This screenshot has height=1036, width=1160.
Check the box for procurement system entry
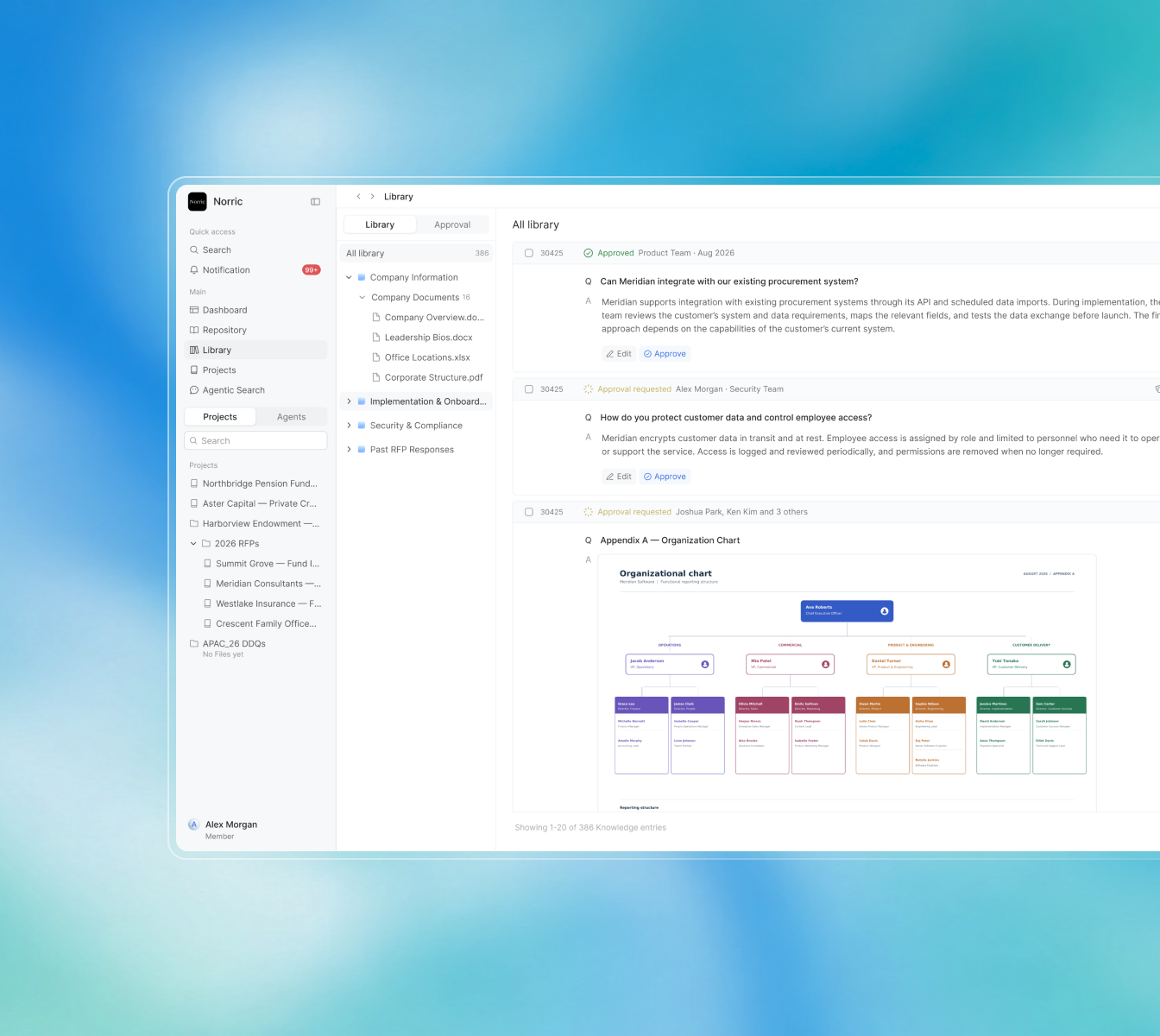[x=529, y=253]
